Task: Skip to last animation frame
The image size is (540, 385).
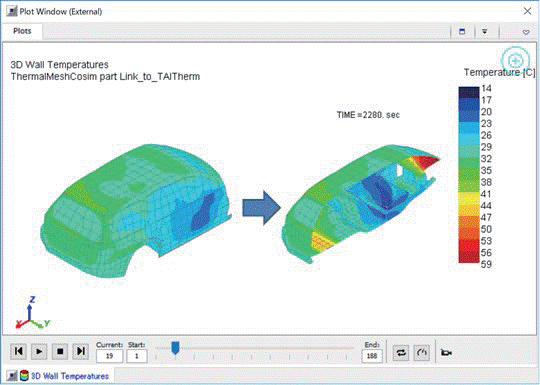Action: click(x=81, y=351)
